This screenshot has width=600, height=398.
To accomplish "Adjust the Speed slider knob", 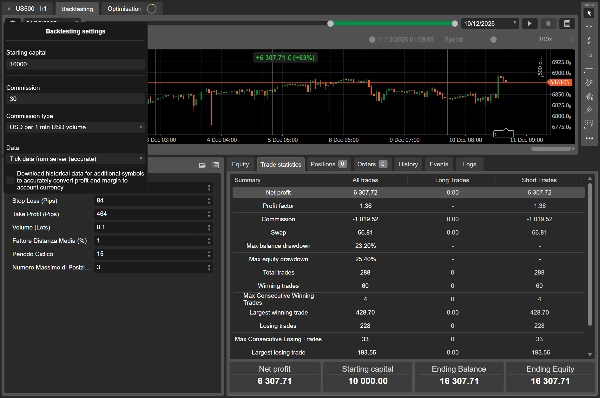I will [494, 39].
